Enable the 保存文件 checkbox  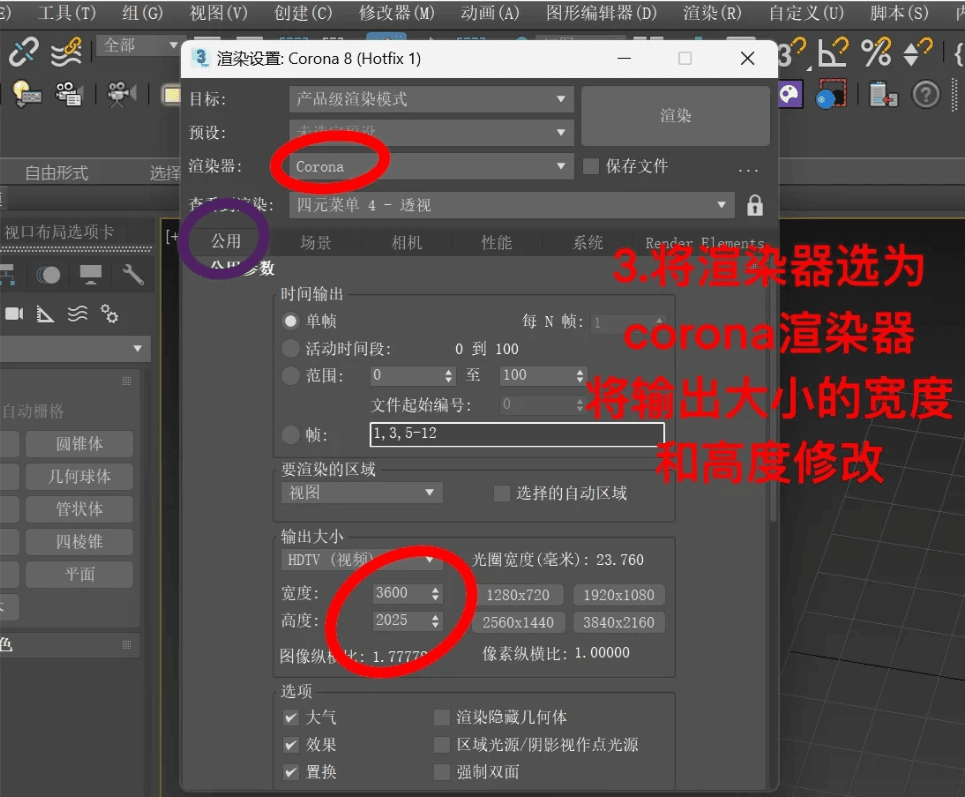click(x=590, y=166)
